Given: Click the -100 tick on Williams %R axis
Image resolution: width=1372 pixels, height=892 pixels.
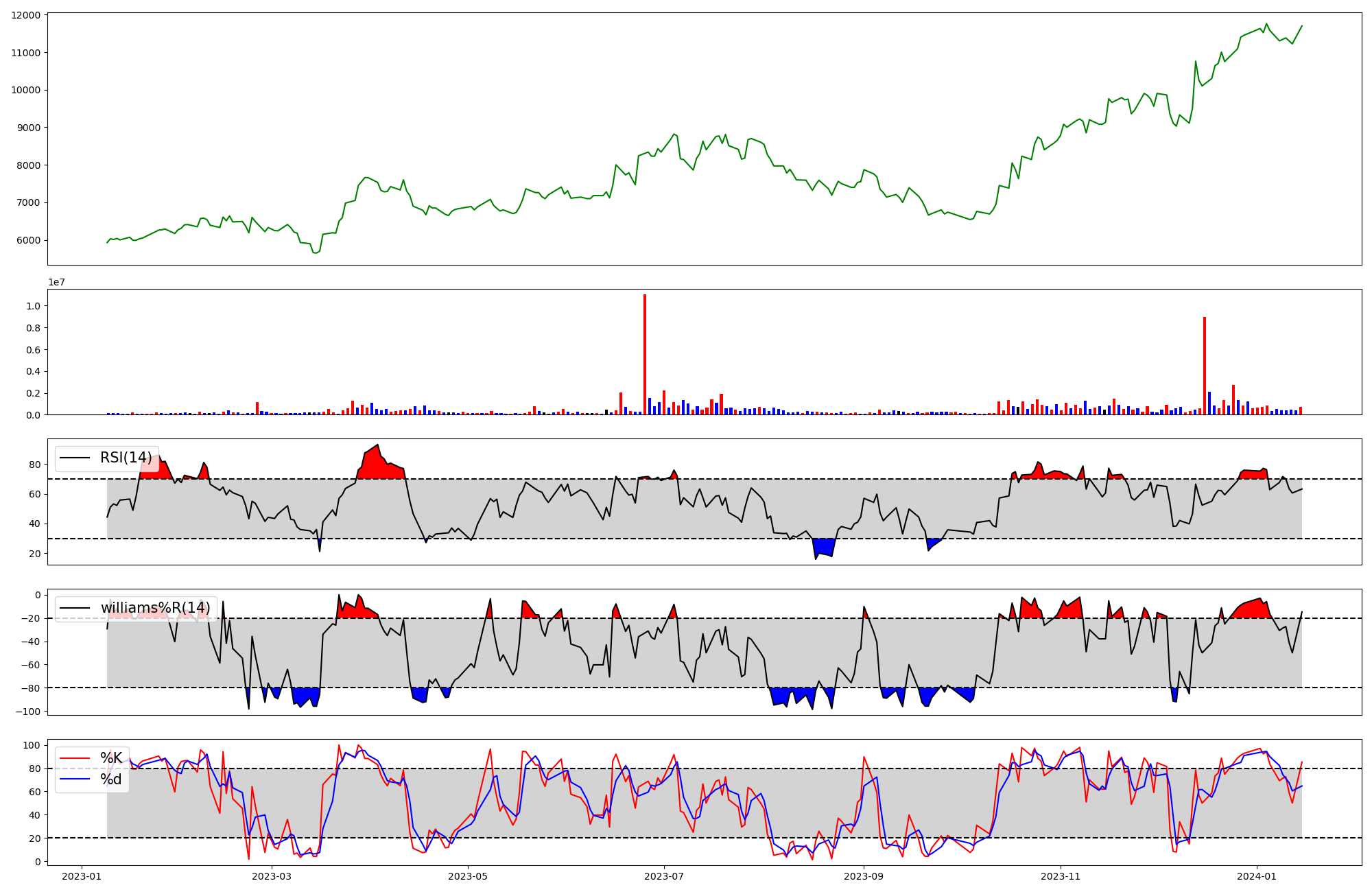Looking at the screenshot, I should coord(27,712).
